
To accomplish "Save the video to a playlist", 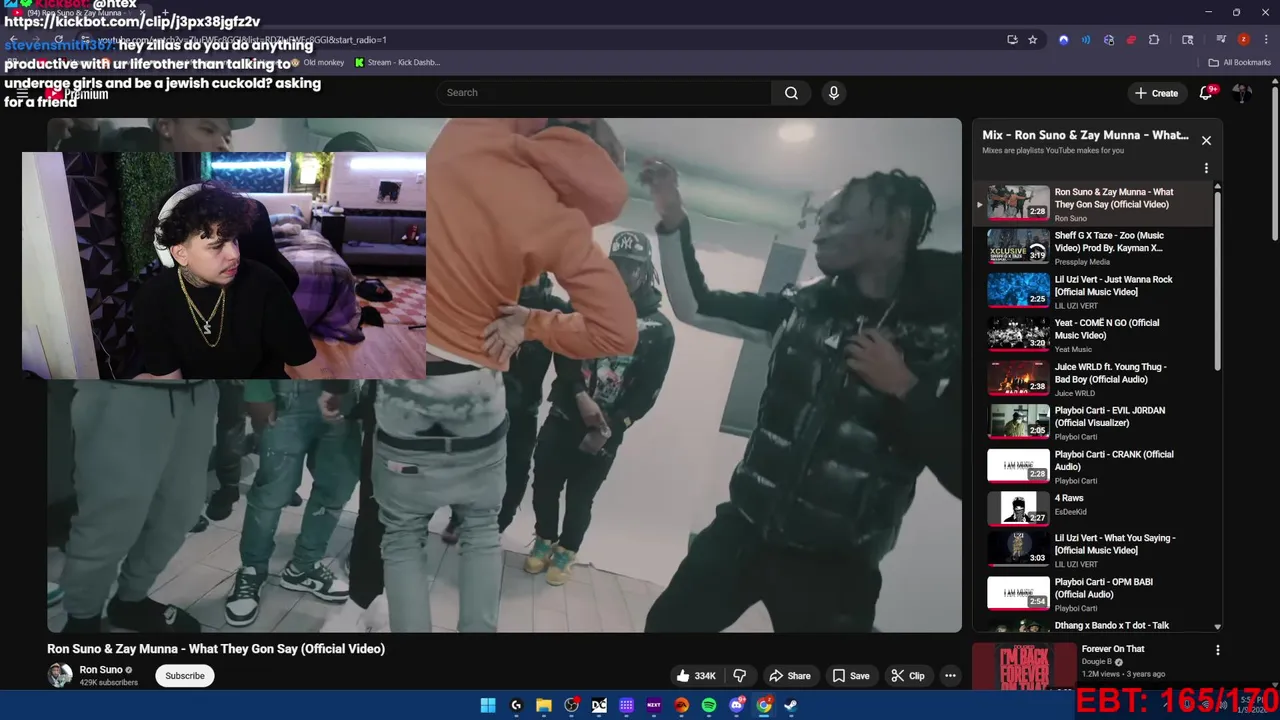I will (x=851, y=676).
